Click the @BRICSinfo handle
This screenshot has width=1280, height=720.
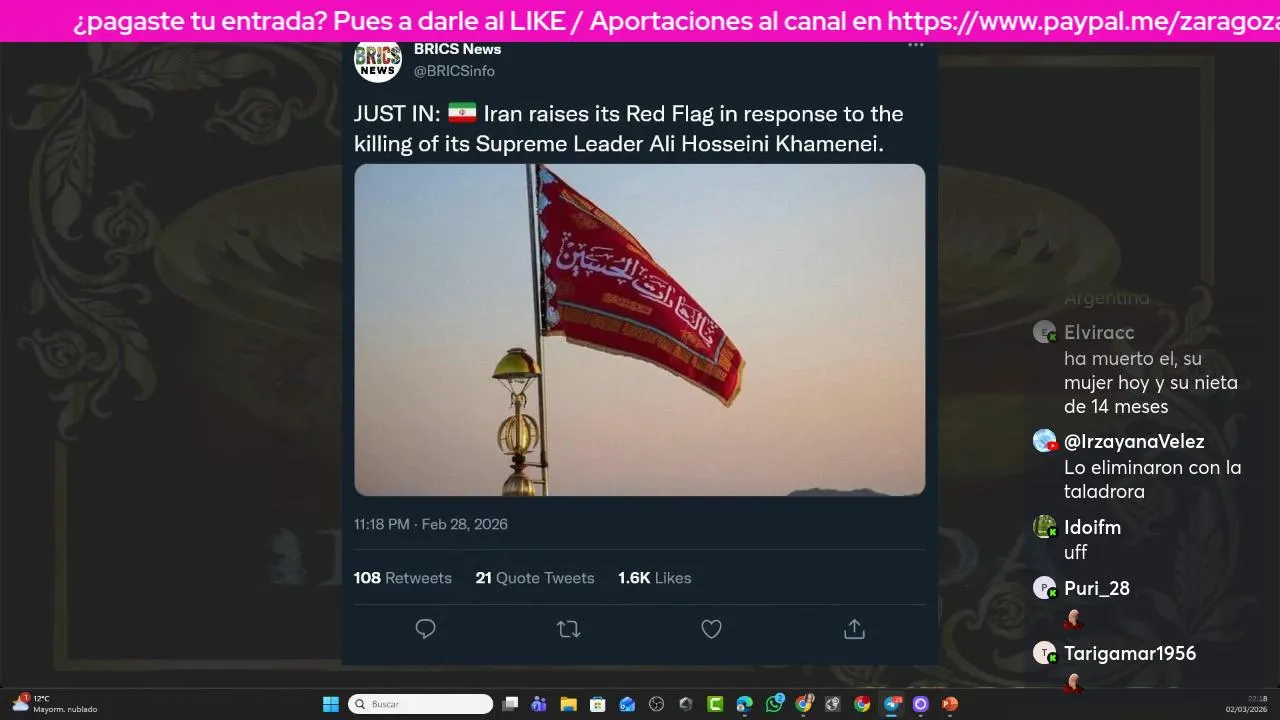(454, 71)
